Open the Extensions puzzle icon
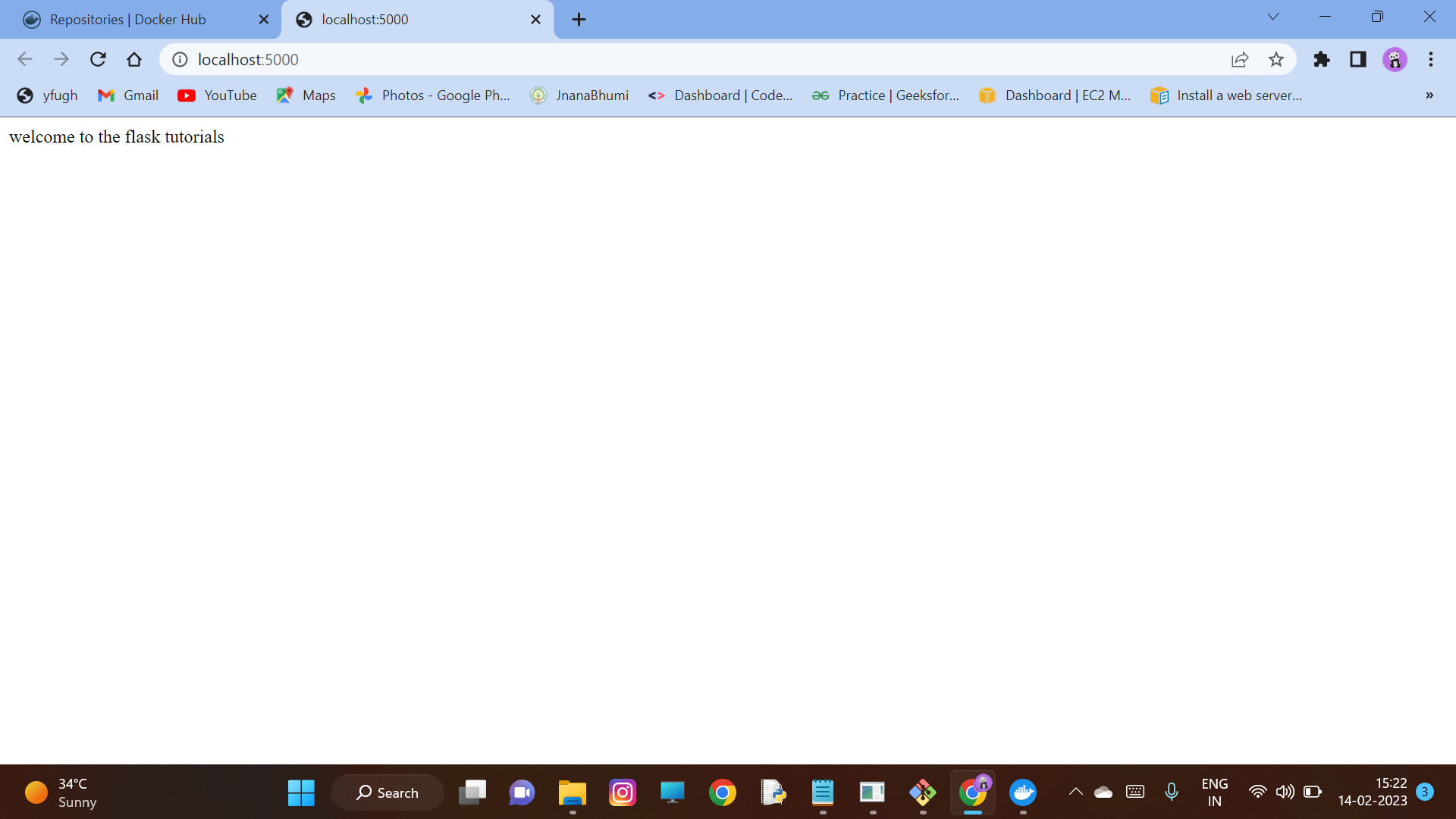 pyautogui.click(x=1322, y=59)
